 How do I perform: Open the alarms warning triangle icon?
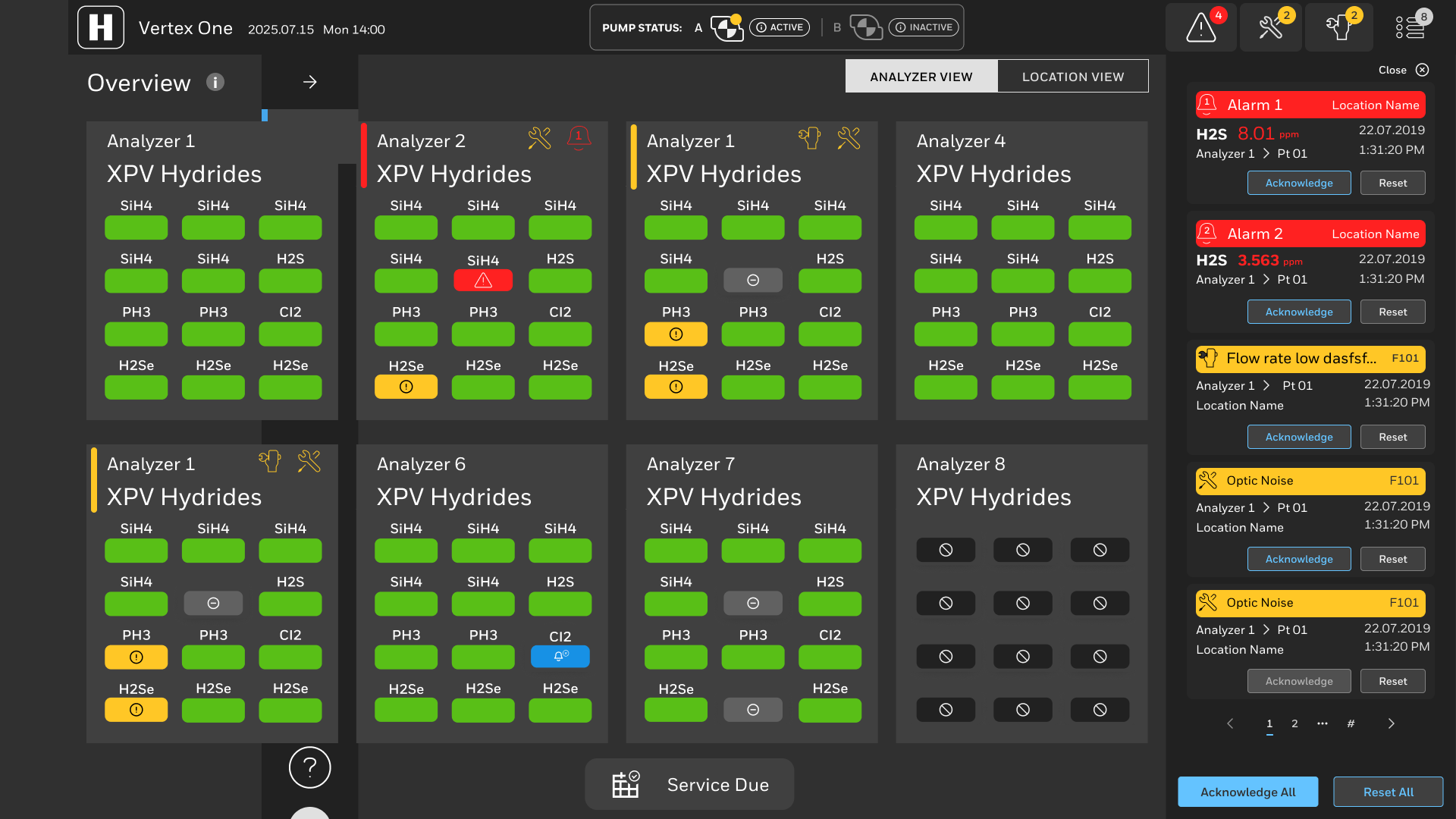click(1201, 28)
